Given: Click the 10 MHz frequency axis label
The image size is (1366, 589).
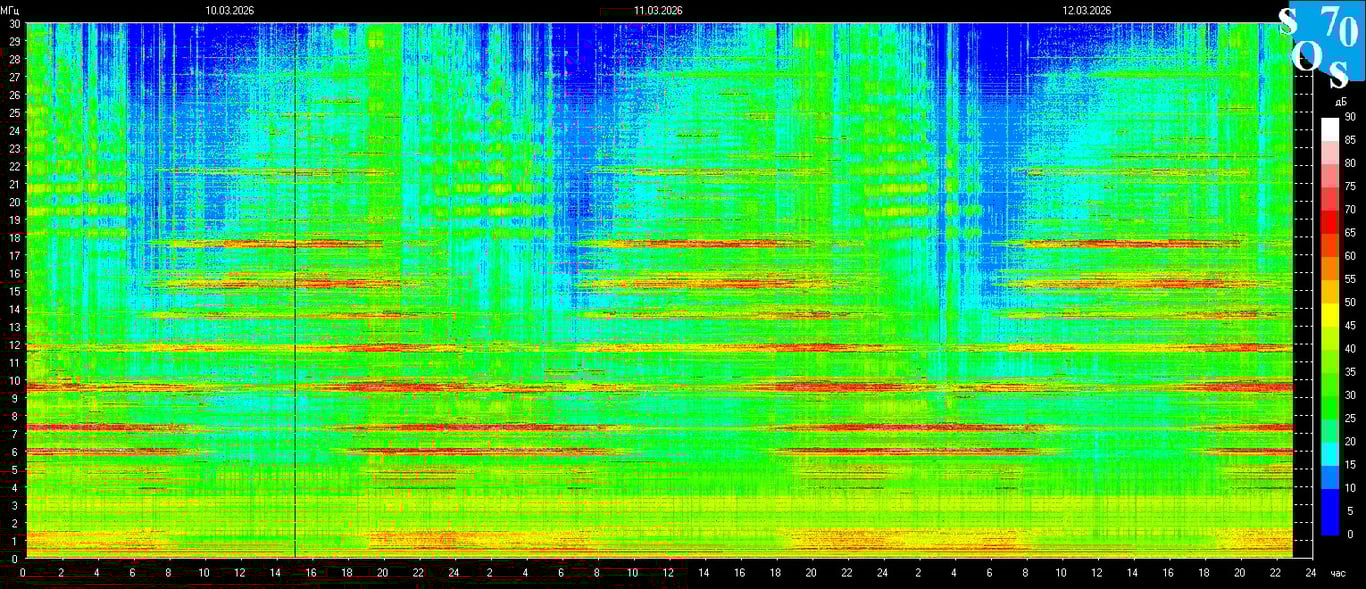Looking at the screenshot, I should click(x=14, y=381).
